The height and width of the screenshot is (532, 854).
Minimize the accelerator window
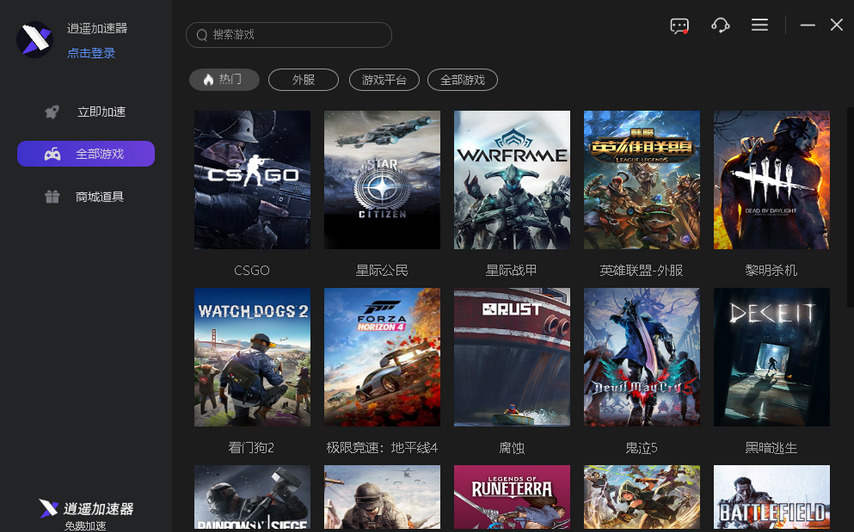(x=807, y=25)
